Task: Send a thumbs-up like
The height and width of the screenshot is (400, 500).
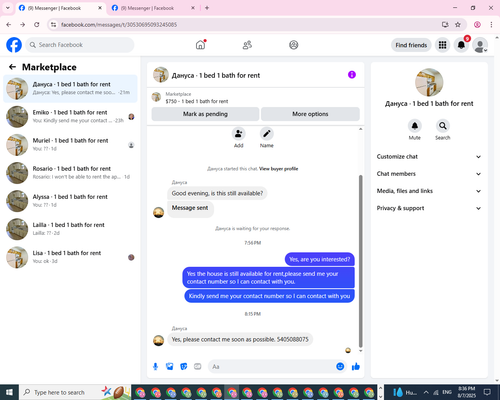Action: tap(356, 367)
